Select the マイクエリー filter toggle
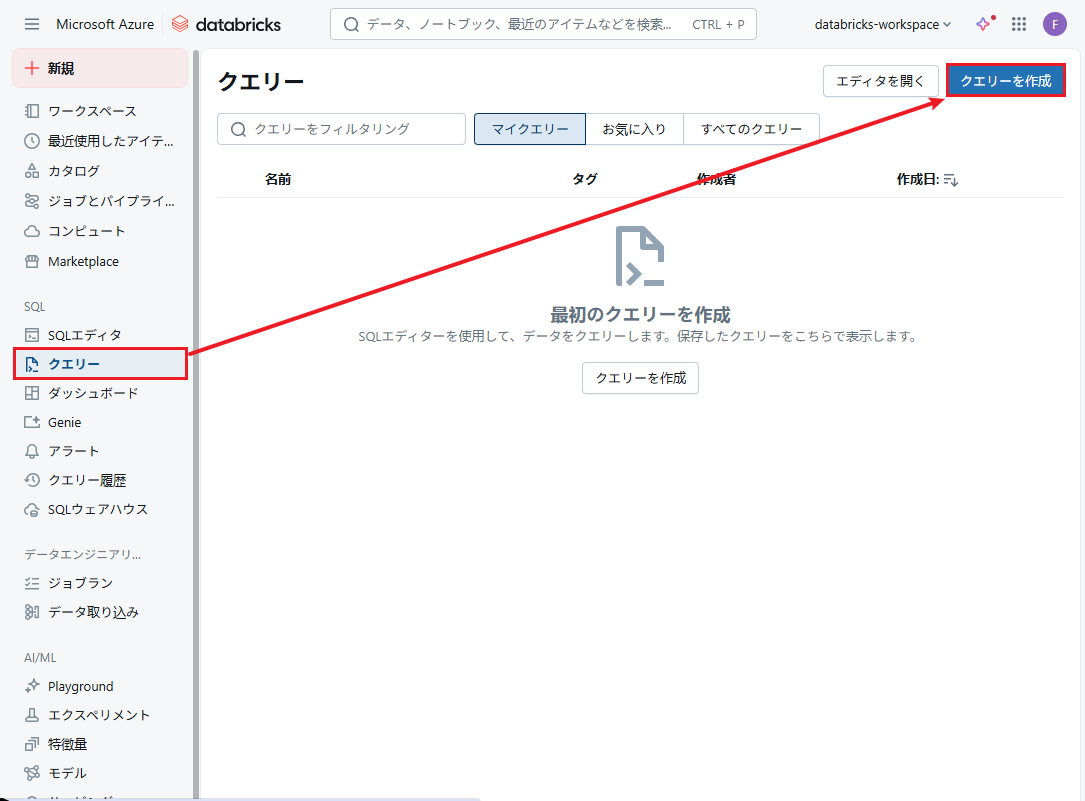Screen dimensions: 1085x801 point(530,129)
